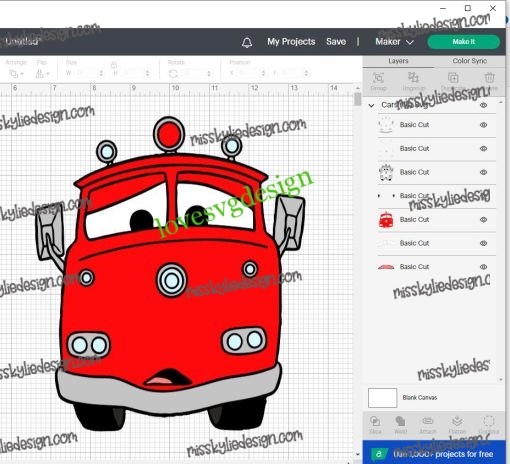This screenshot has width=510, height=464.
Task: Adjust the Rotate stepper arrows
Action: 209,73
